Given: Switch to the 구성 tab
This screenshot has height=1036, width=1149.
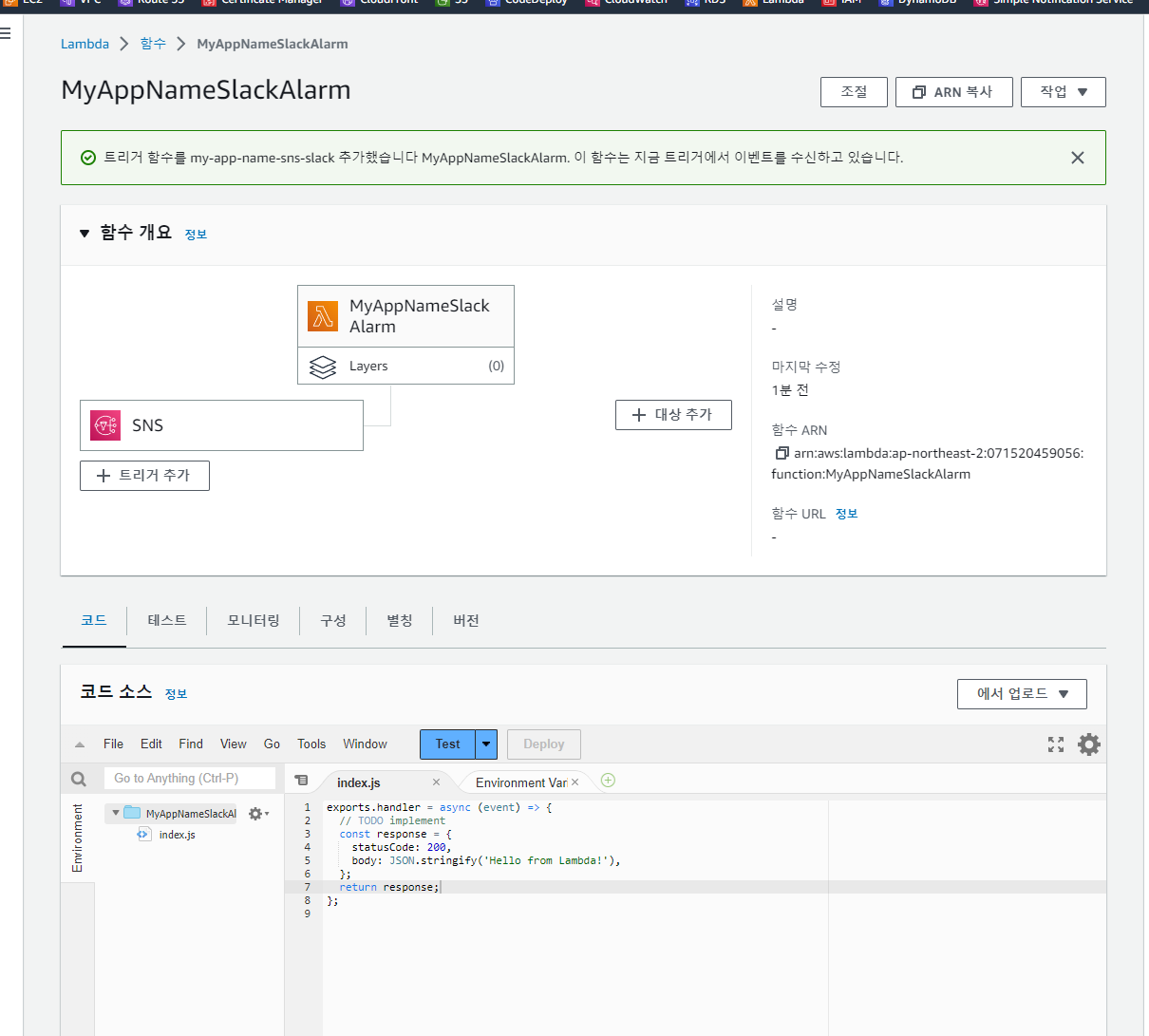Looking at the screenshot, I should tap(333, 621).
